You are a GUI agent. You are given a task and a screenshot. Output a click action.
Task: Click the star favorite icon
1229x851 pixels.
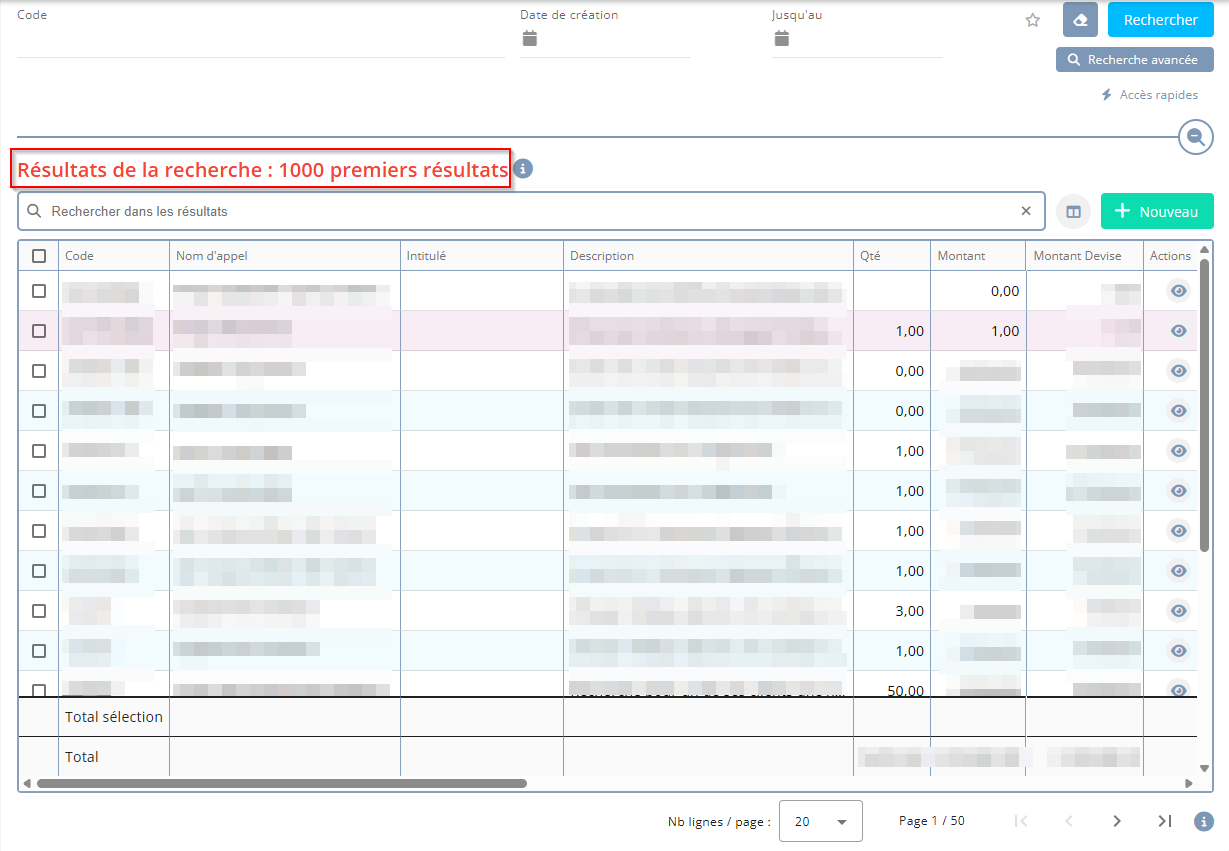(x=1033, y=20)
